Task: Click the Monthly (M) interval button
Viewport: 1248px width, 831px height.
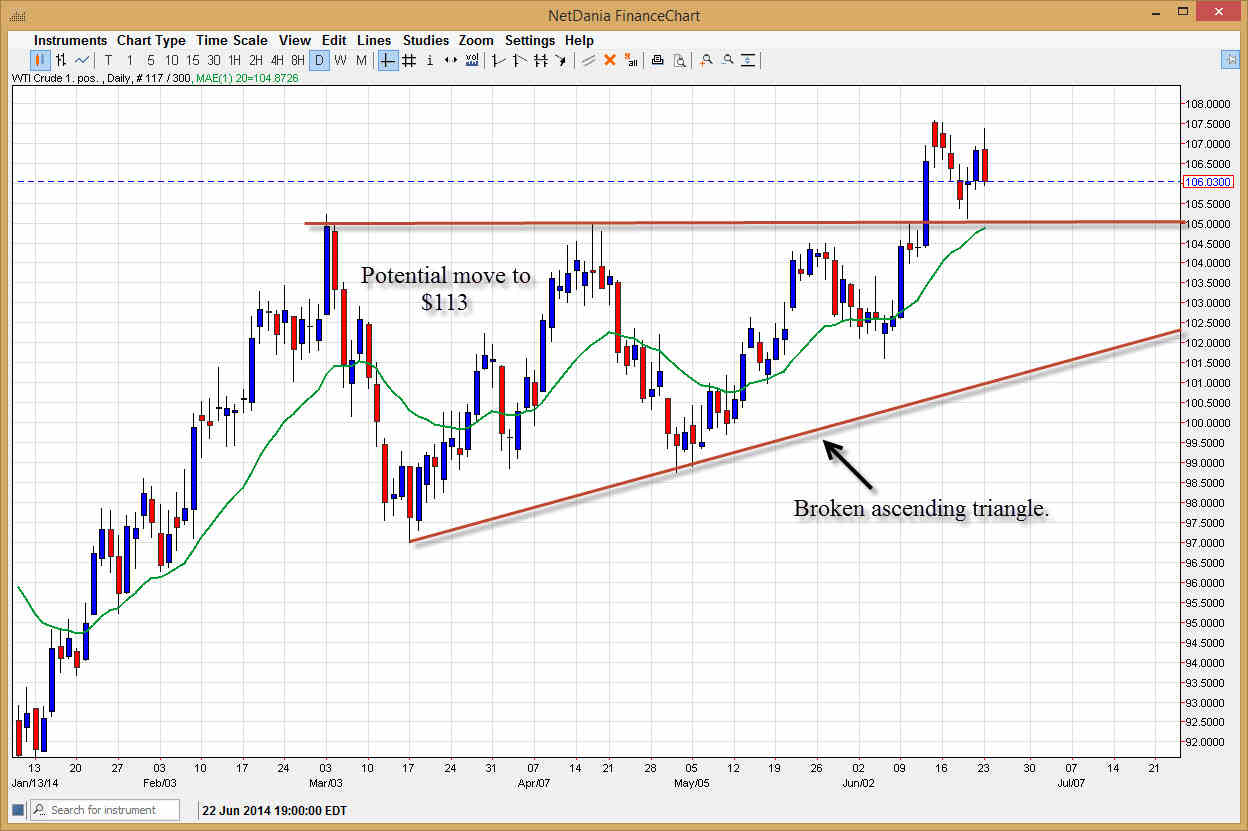Action: pyautogui.click(x=360, y=60)
